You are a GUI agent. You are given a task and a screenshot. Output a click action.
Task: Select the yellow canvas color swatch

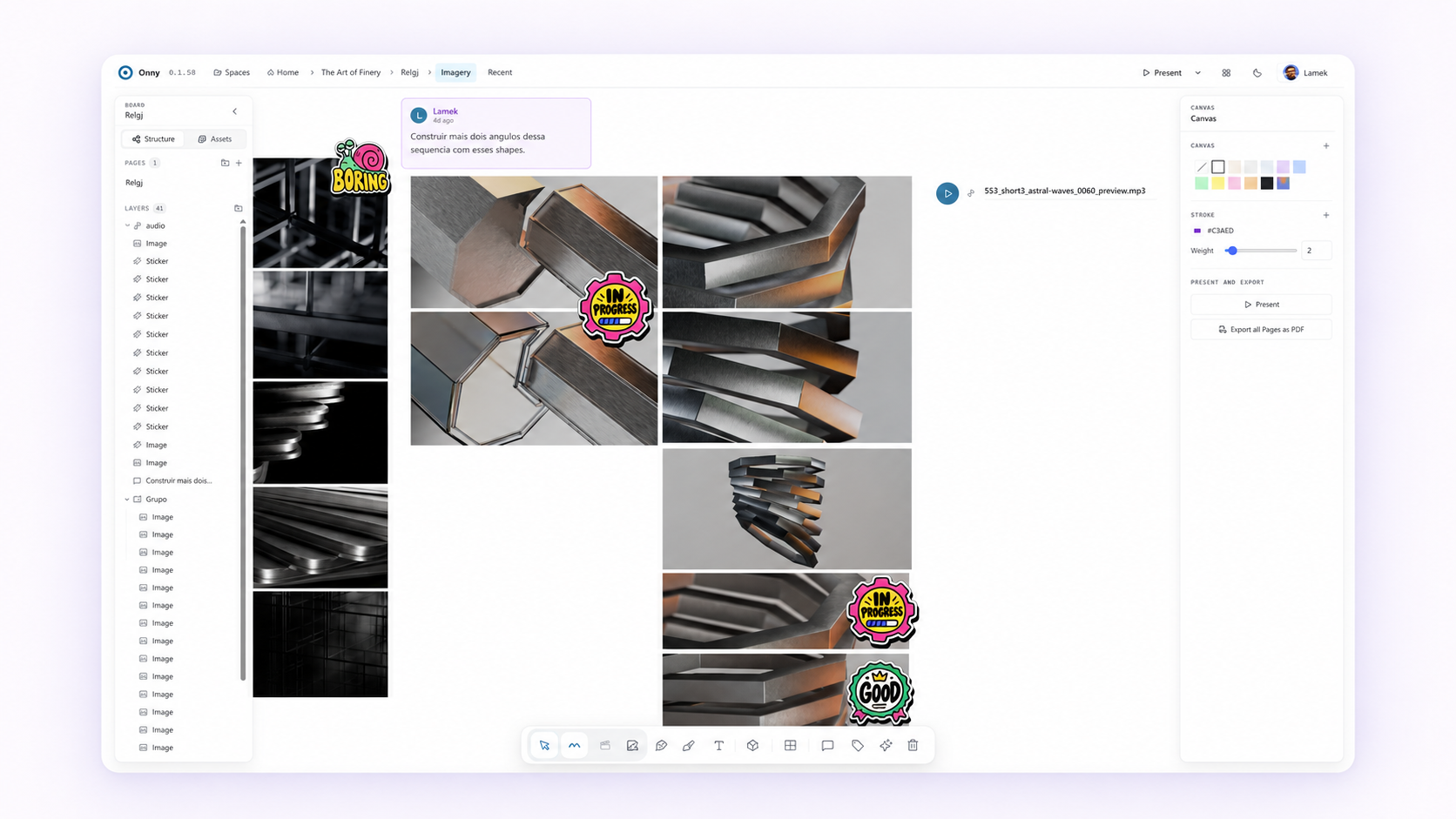coord(1218,184)
